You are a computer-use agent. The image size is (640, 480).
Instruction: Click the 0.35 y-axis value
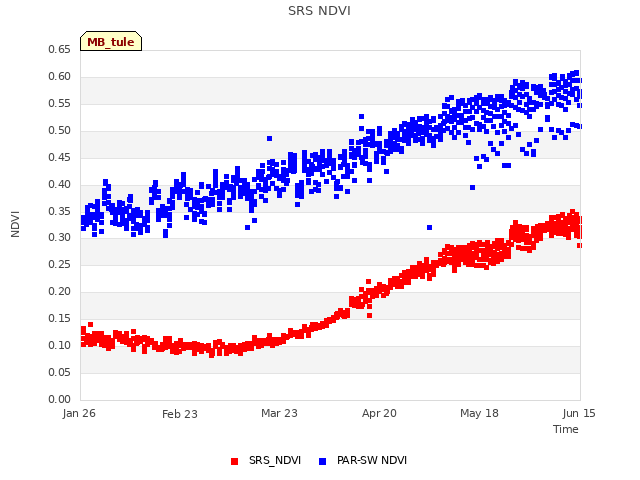click(x=59, y=211)
